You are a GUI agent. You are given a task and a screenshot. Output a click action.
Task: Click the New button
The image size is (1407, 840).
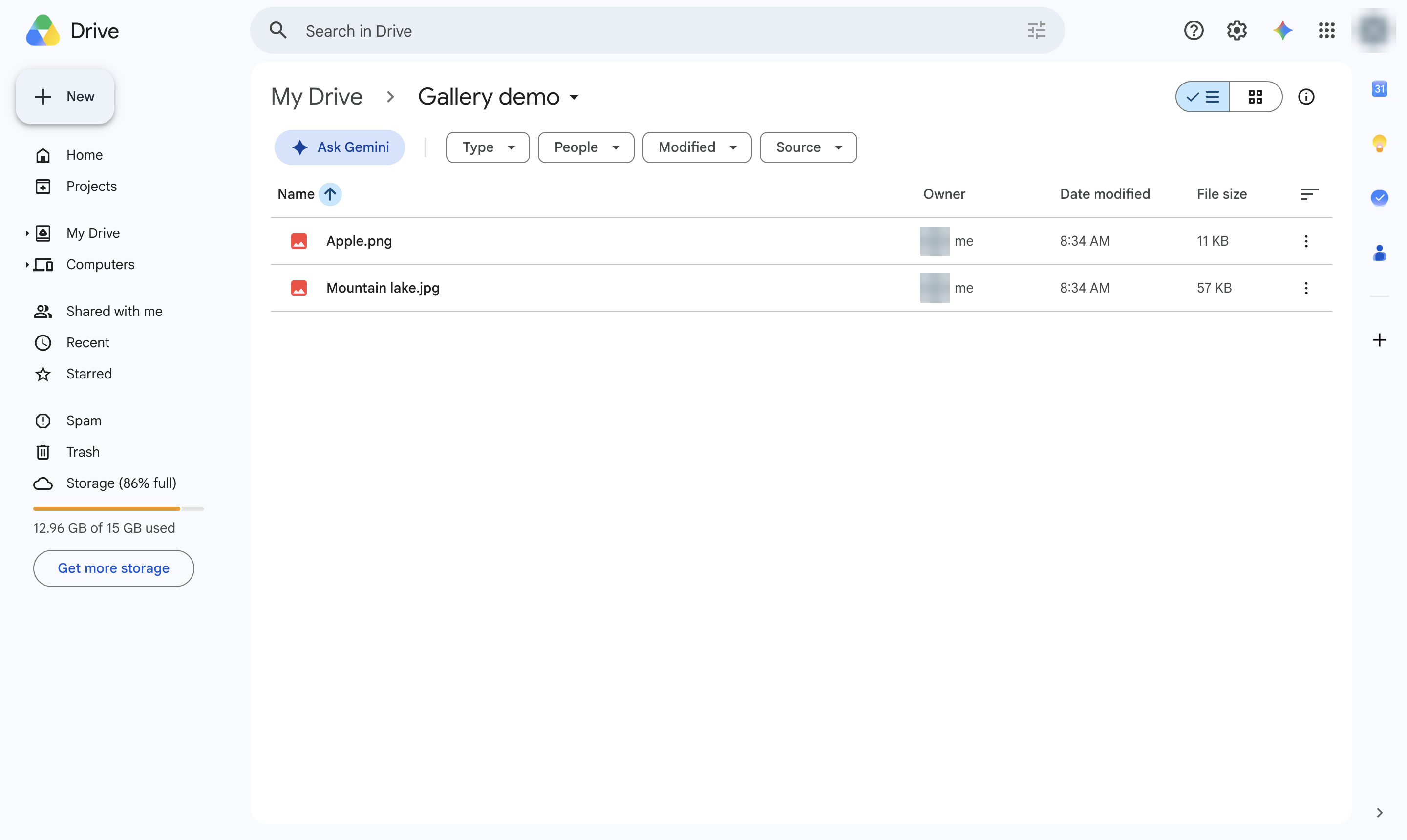[64, 97]
